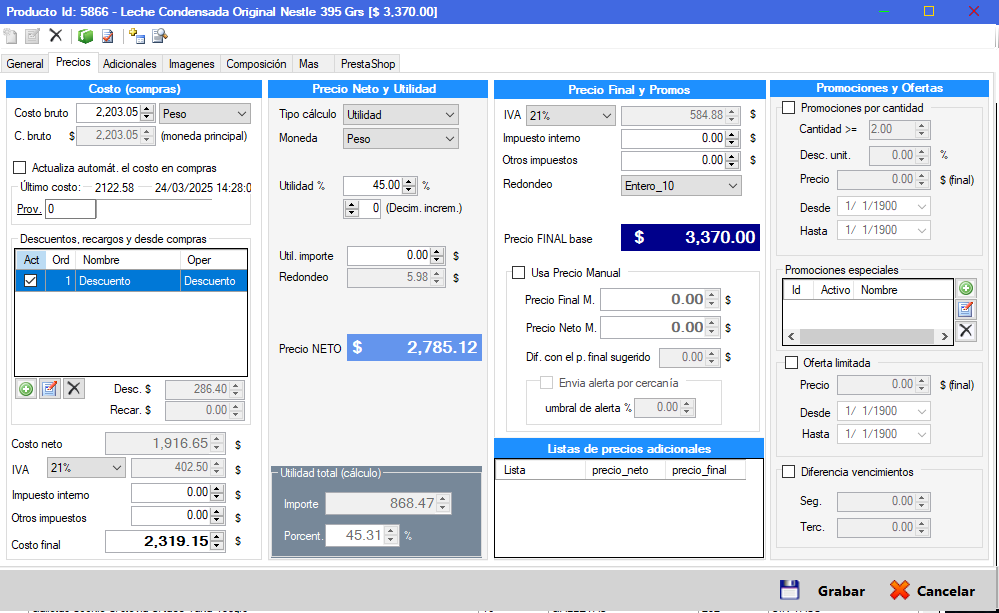Click the Costo bruto input field
The height and width of the screenshot is (613, 999).
pos(108,113)
